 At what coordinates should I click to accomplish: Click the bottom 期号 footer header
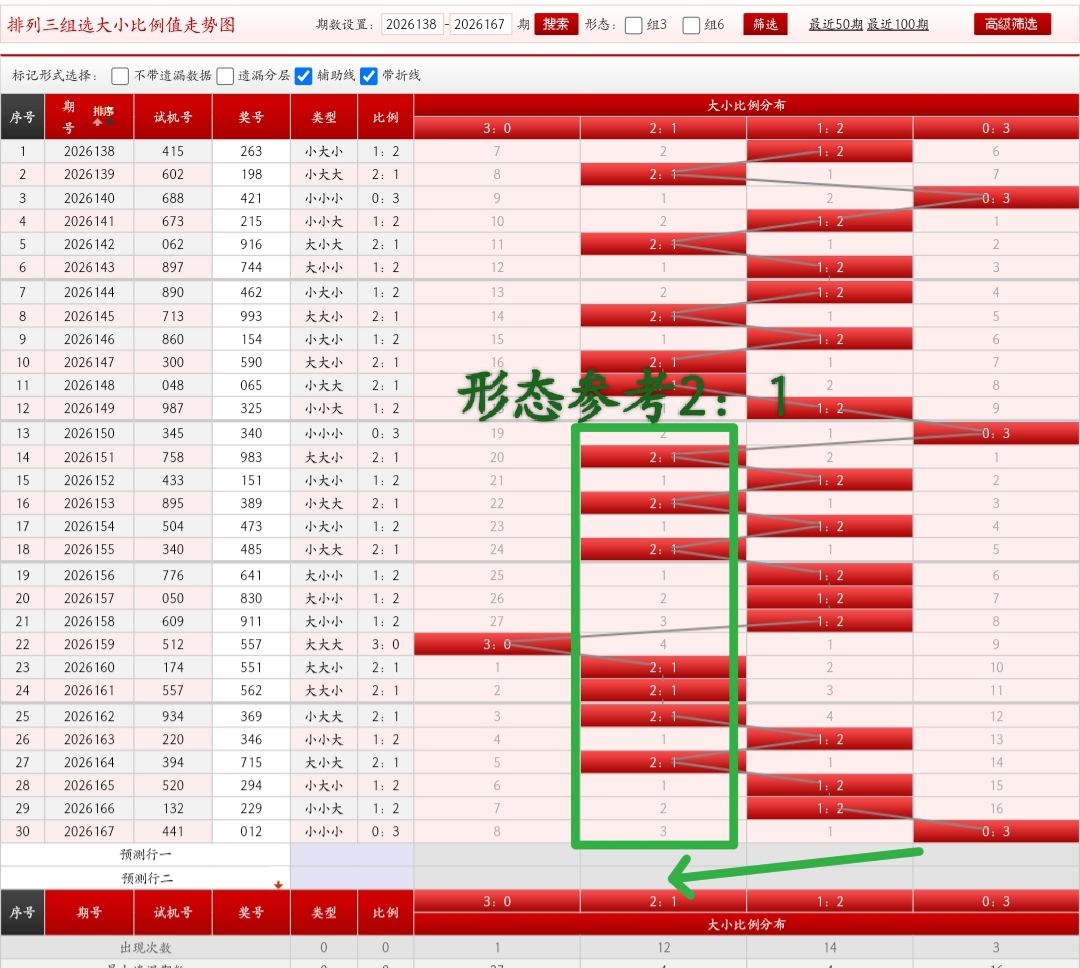point(89,913)
